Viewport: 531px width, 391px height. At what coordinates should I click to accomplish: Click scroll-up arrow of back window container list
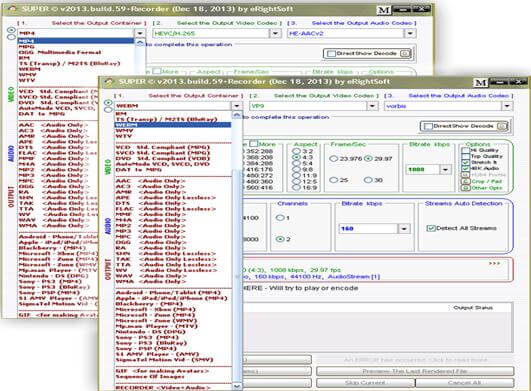click(x=140, y=43)
